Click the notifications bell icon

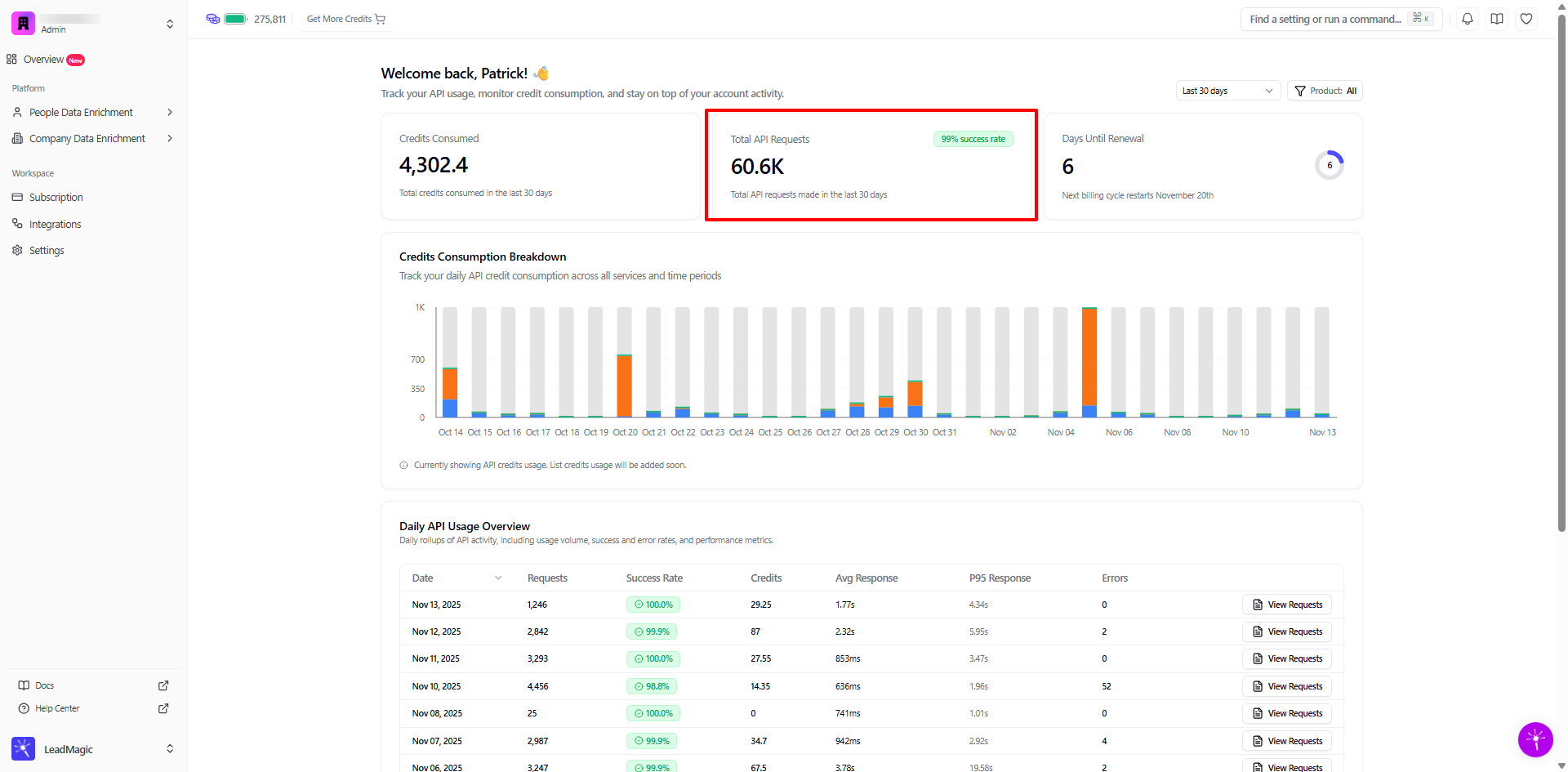[x=1468, y=19]
